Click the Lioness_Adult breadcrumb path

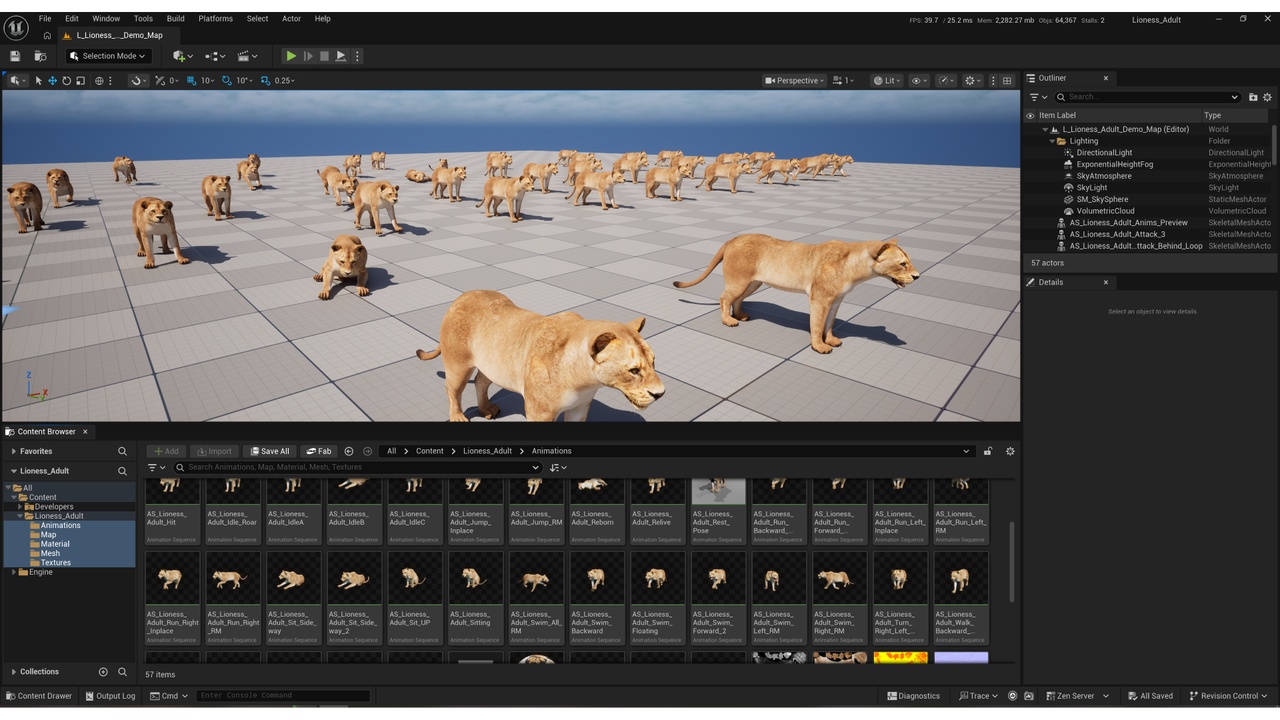(x=487, y=451)
